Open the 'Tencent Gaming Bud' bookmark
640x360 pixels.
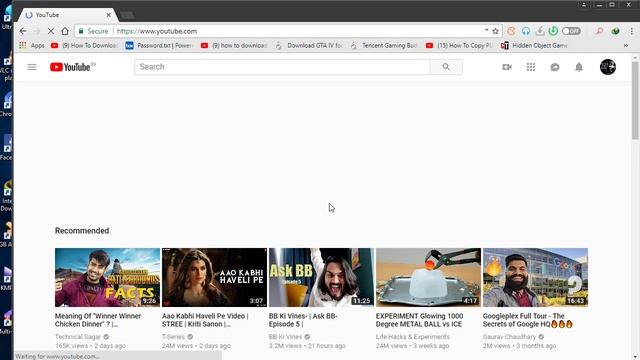[x=384, y=45]
